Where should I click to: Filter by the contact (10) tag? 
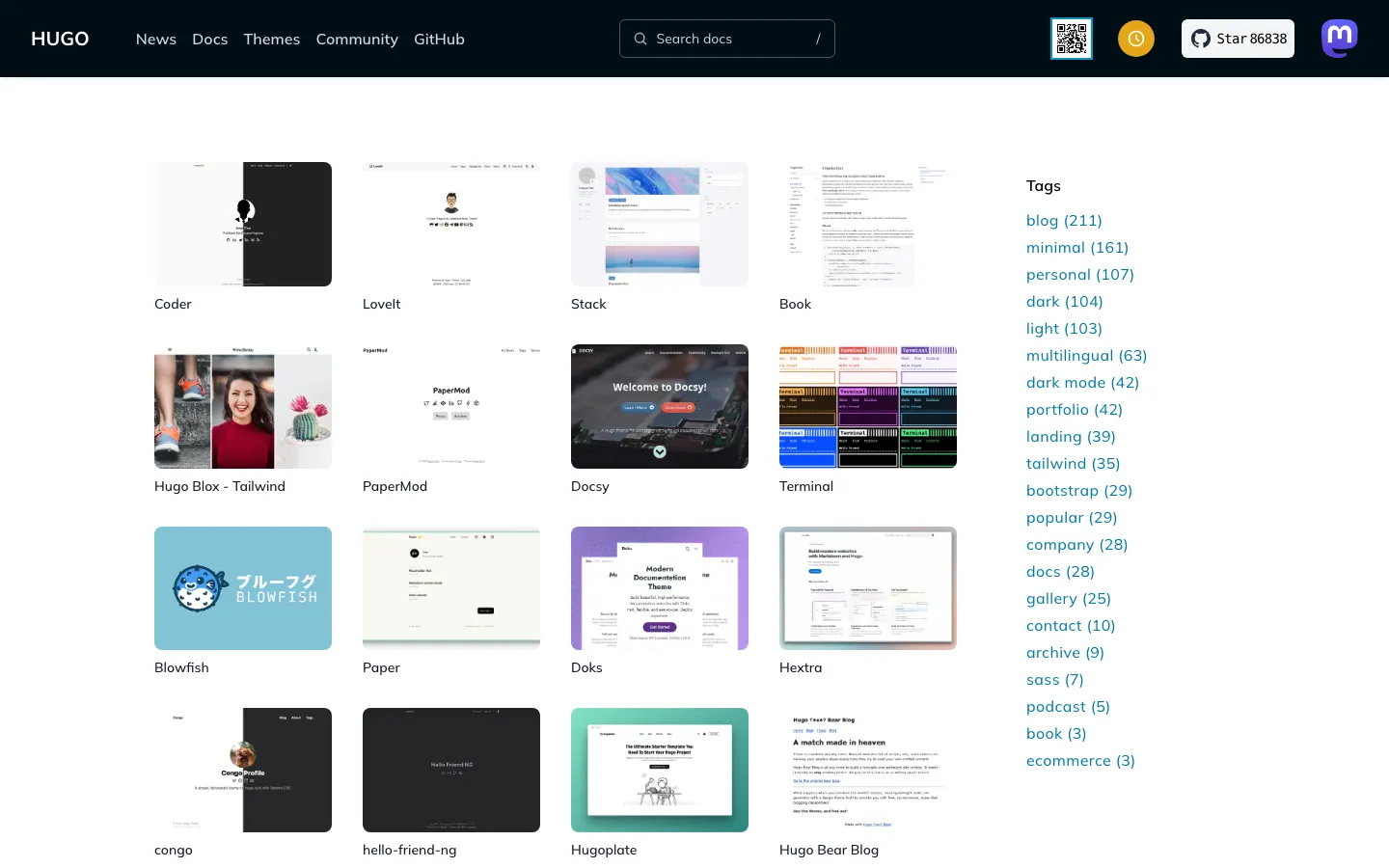[1071, 626]
